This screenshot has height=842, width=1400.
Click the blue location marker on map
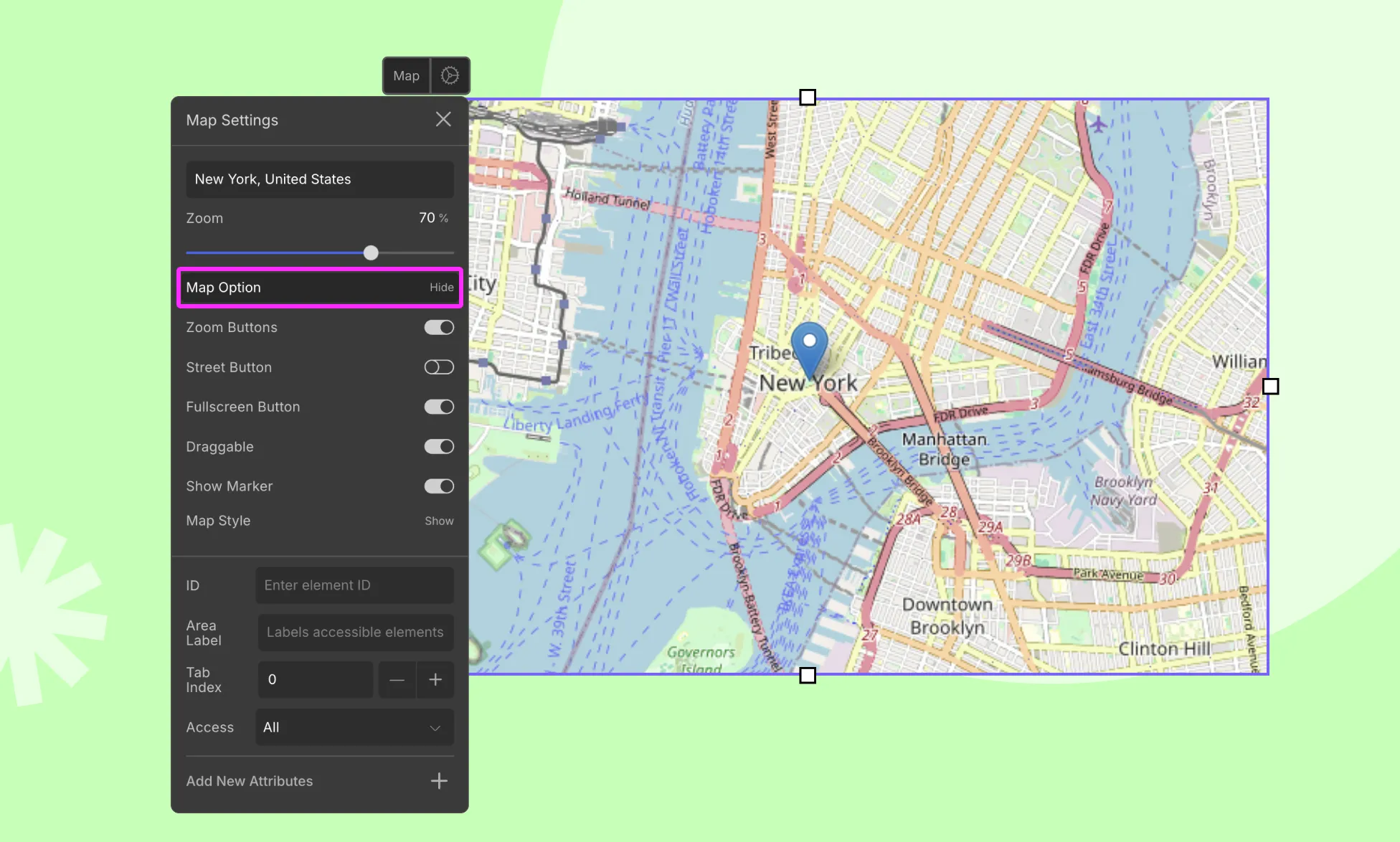pos(809,349)
